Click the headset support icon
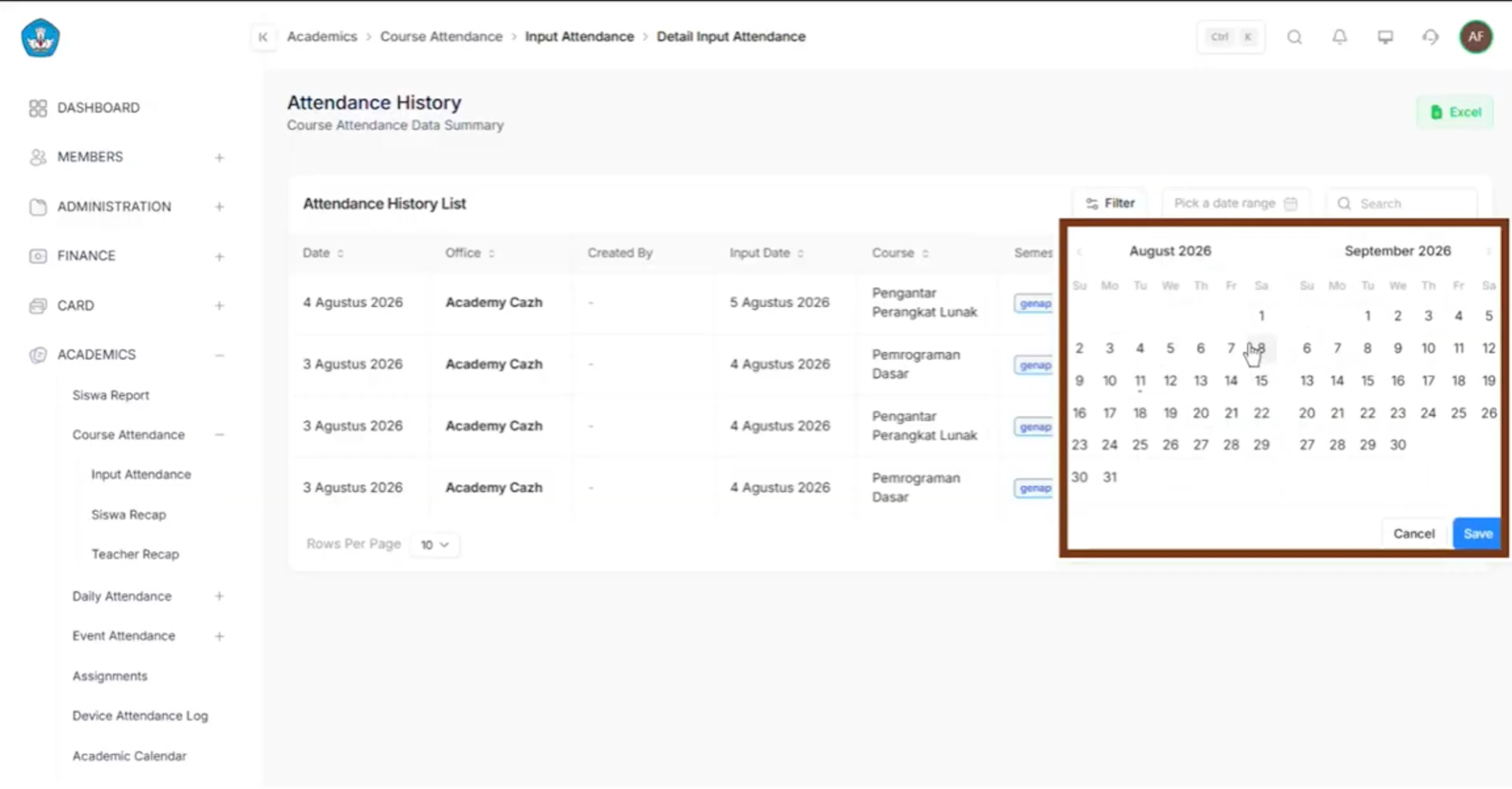 pyautogui.click(x=1430, y=37)
